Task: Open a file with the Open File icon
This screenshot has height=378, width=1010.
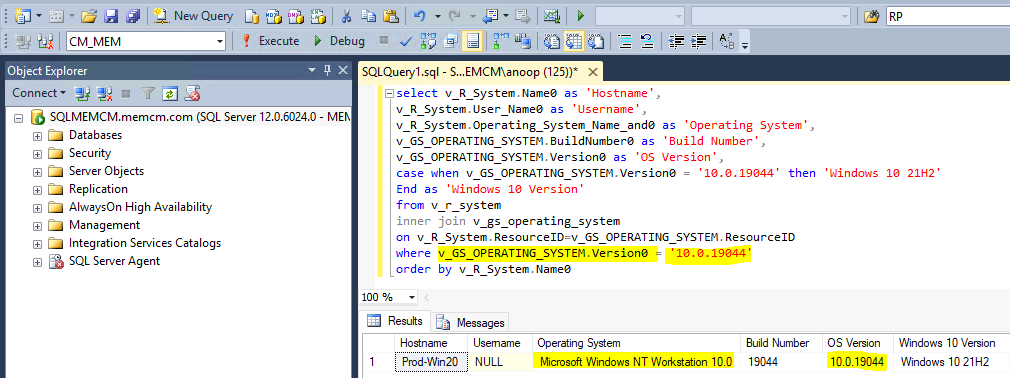Action: (x=89, y=16)
